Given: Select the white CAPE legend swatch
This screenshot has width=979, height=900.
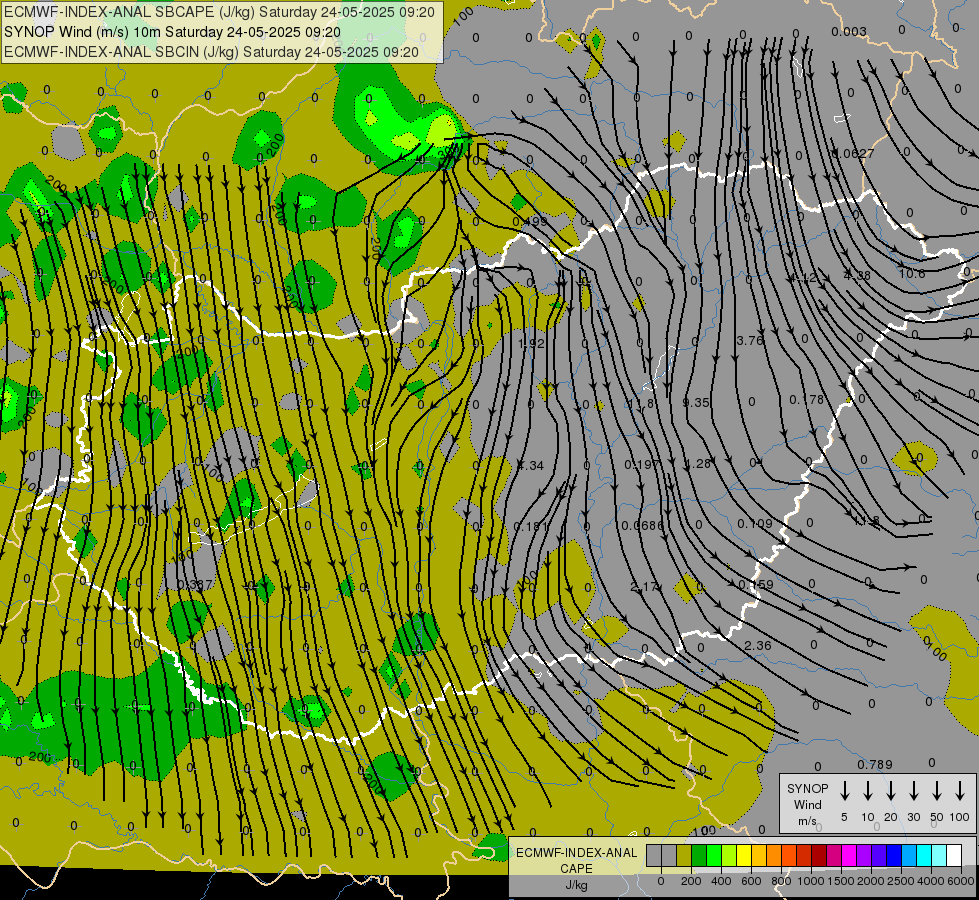Looking at the screenshot, I should 953,856.
